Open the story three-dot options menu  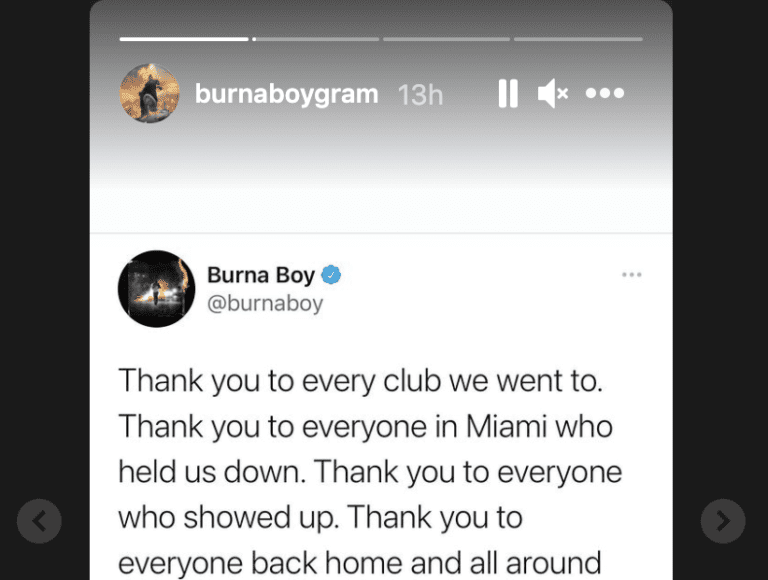coord(605,93)
